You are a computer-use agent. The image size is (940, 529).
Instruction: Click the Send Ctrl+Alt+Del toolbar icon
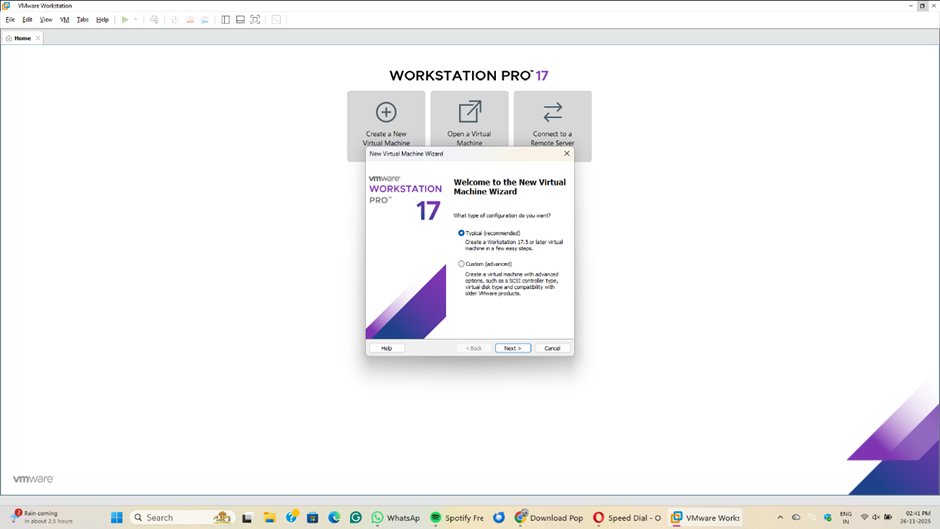pos(154,20)
